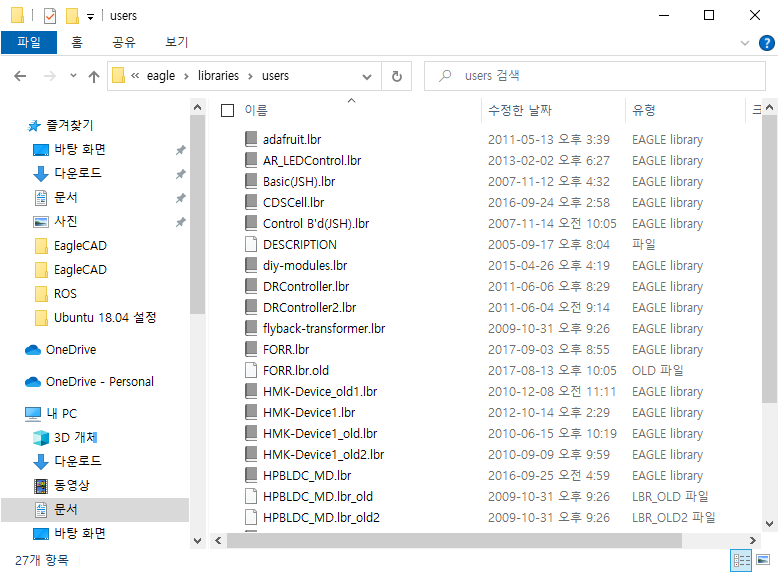Select the Basic(JSH).lbr file icon
Image resolution: width=779 pixels, height=573 pixels.
[251, 181]
